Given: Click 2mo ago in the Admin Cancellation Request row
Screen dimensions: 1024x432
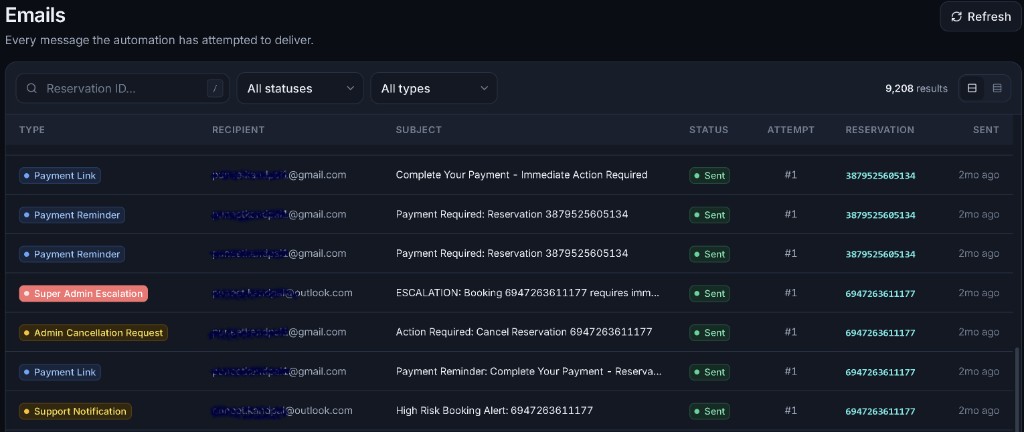Looking at the screenshot, I should 978,332.
